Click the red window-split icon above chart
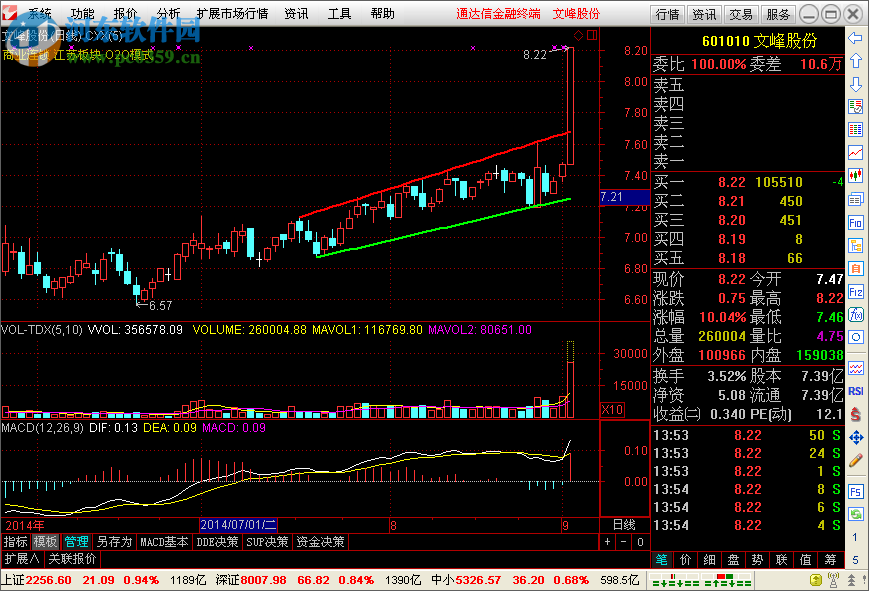This screenshot has width=869, height=591. click(592, 35)
